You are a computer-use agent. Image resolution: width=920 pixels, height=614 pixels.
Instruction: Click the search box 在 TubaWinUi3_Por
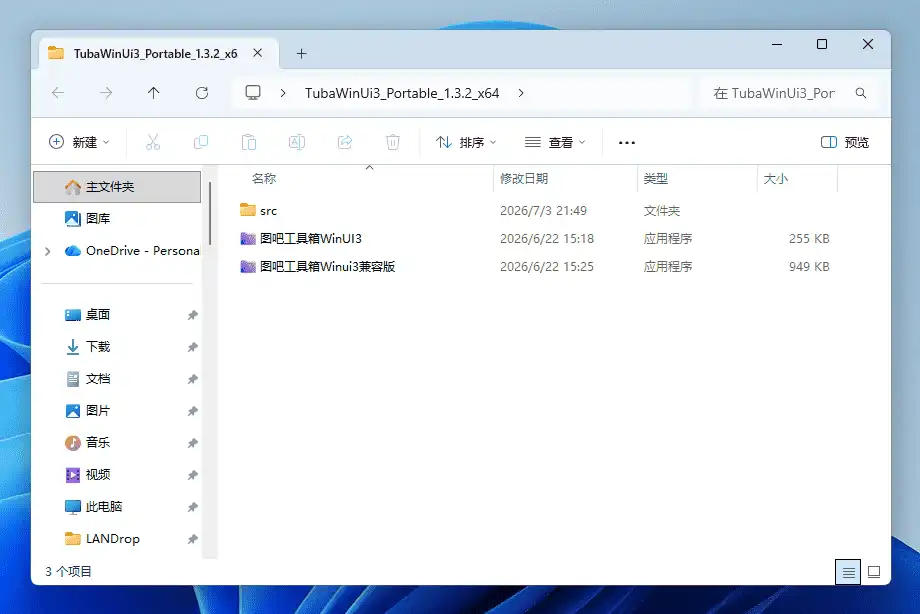(790, 93)
